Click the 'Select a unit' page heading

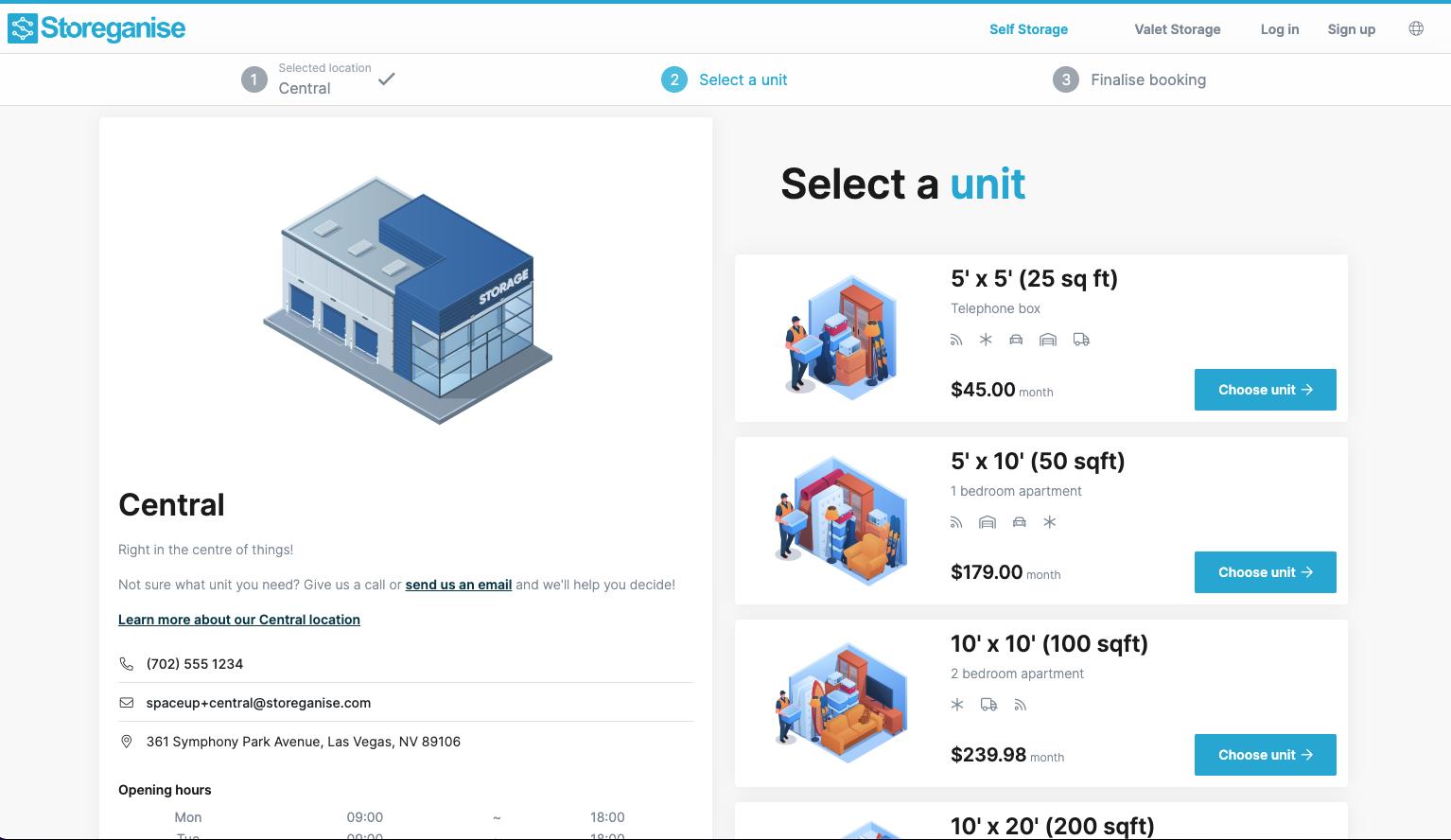click(x=903, y=184)
